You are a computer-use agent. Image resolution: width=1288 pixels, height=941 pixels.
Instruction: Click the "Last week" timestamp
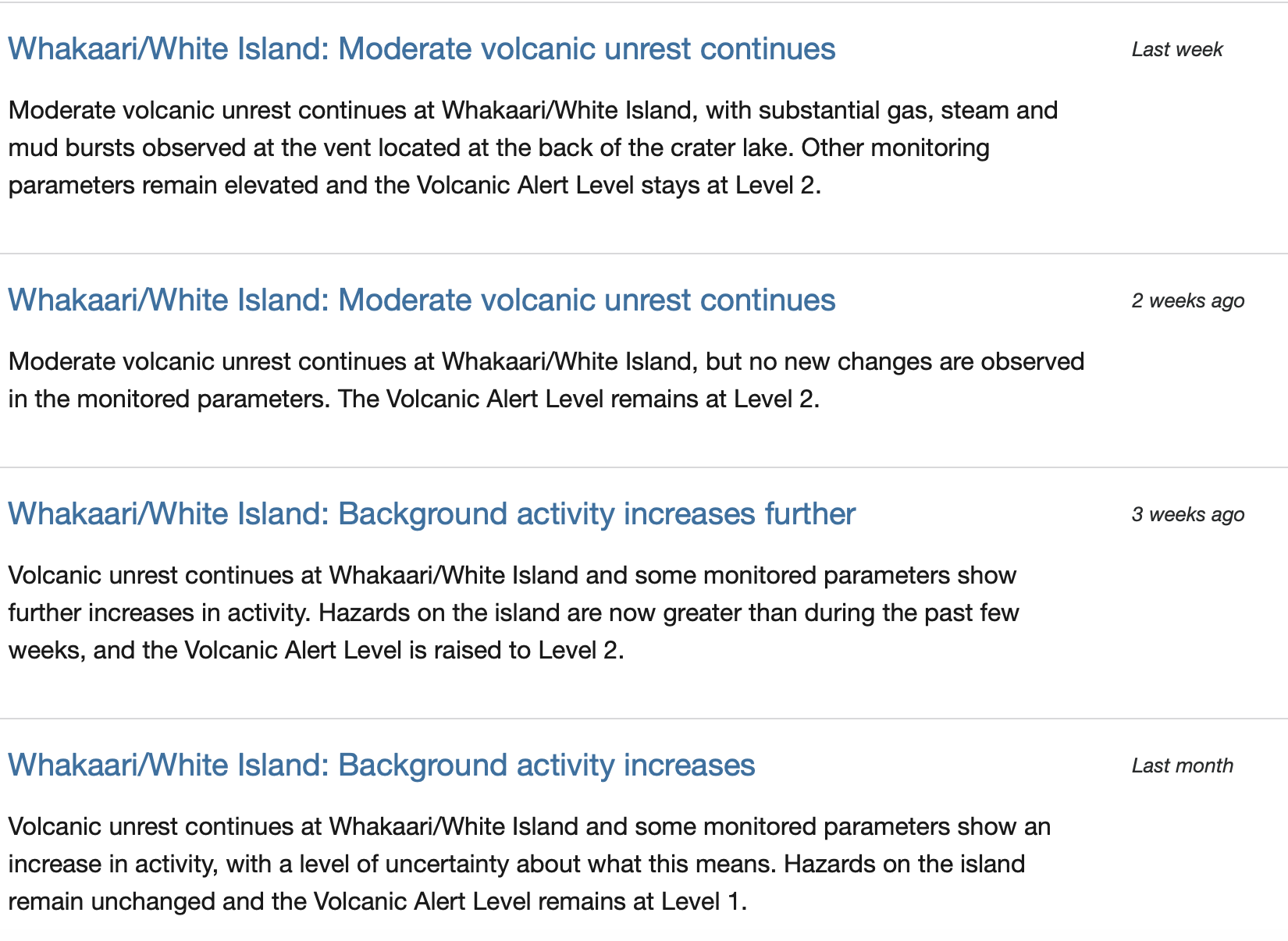click(1177, 50)
